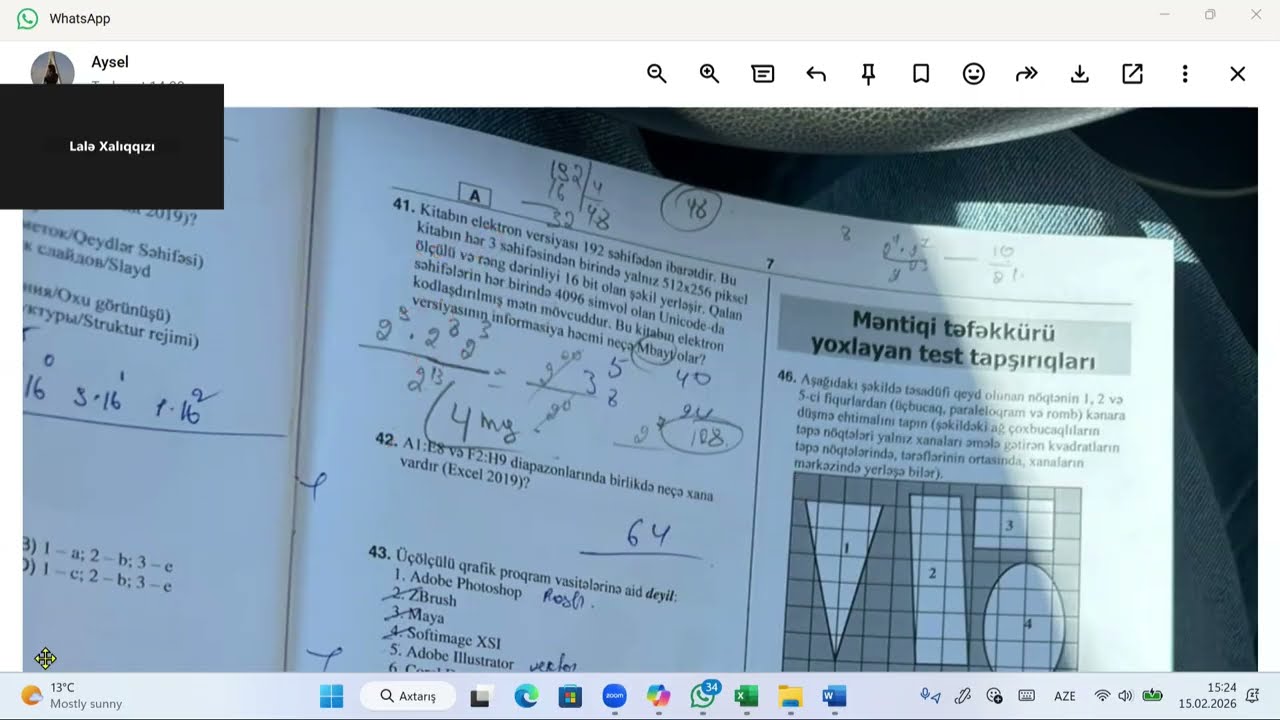
Task: Pin this photo message
Action: click(868, 74)
